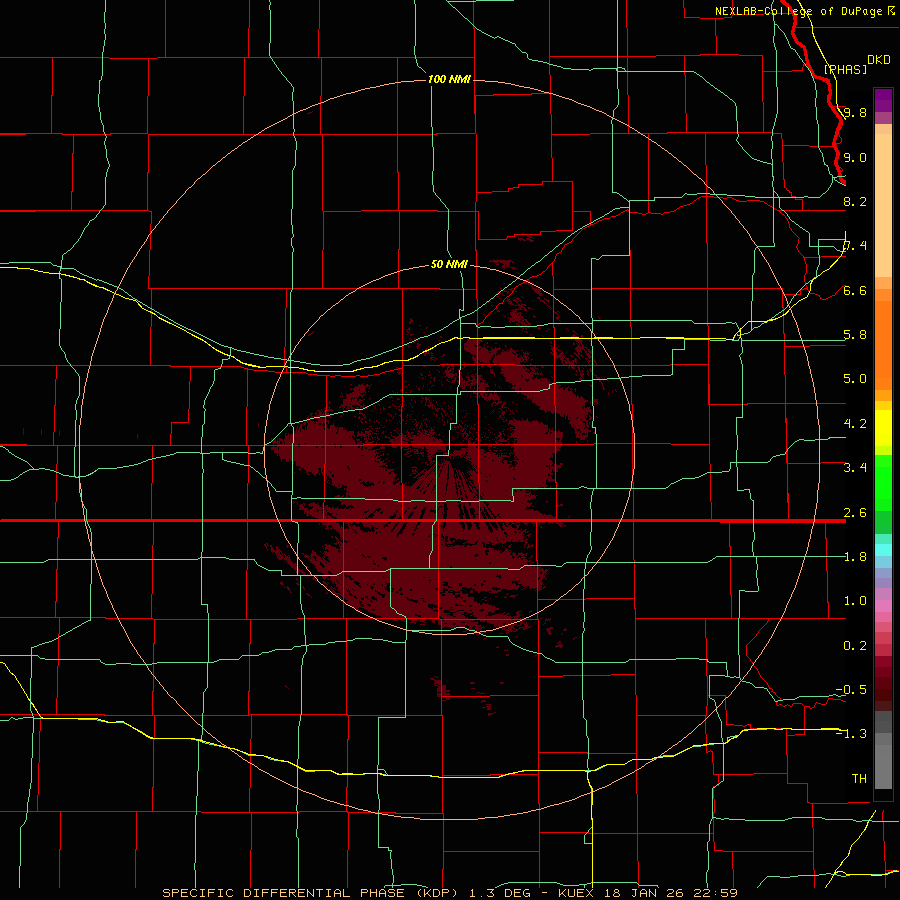
Task: Select the -1.3 legend value
Action: pos(851,734)
